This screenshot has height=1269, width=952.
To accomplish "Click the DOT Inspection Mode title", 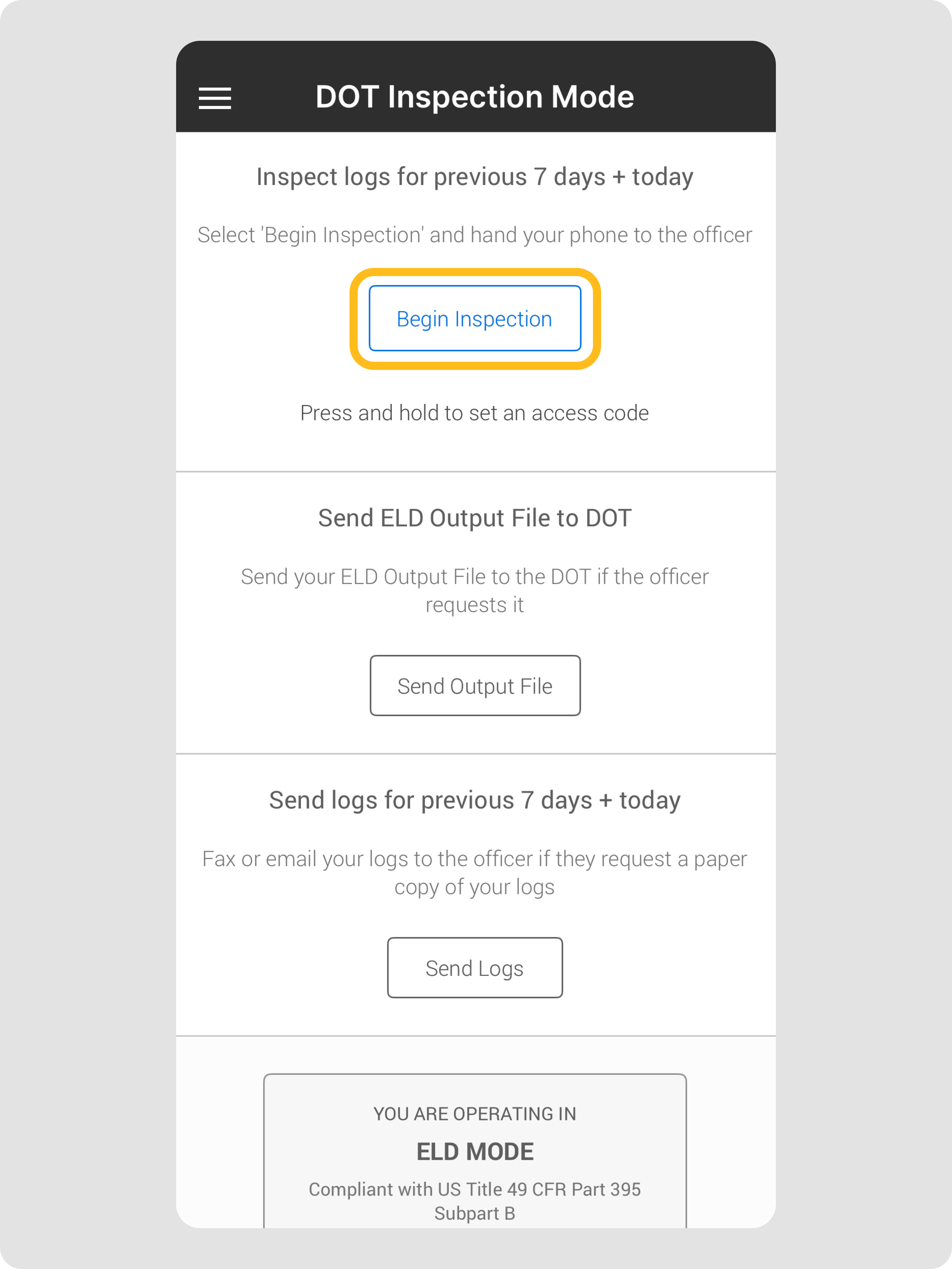I will point(475,96).
